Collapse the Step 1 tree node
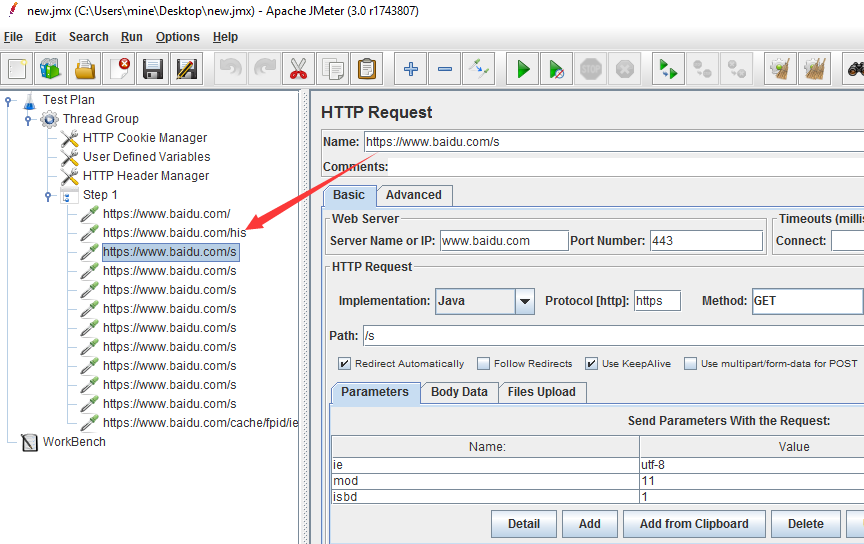Viewport: 864px width, 544px height. click(x=48, y=195)
